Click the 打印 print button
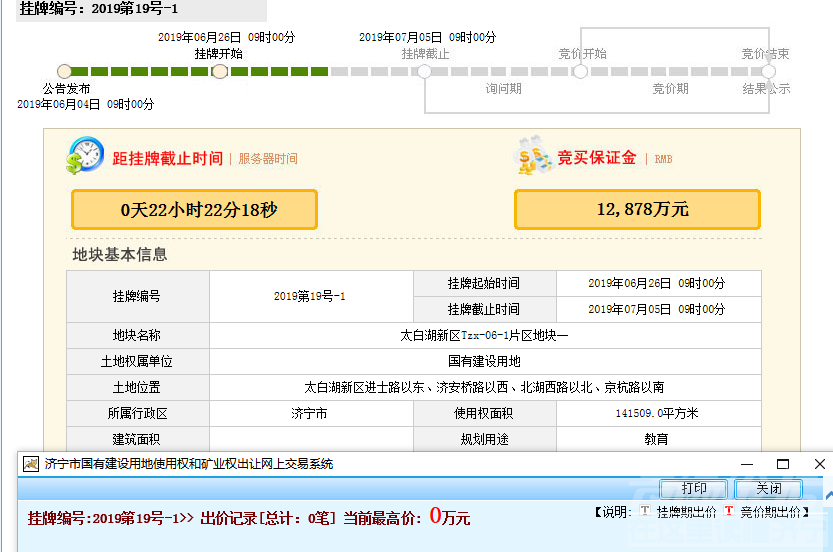The height and width of the screenshot is (552, 833). click(x=693, y=488)
